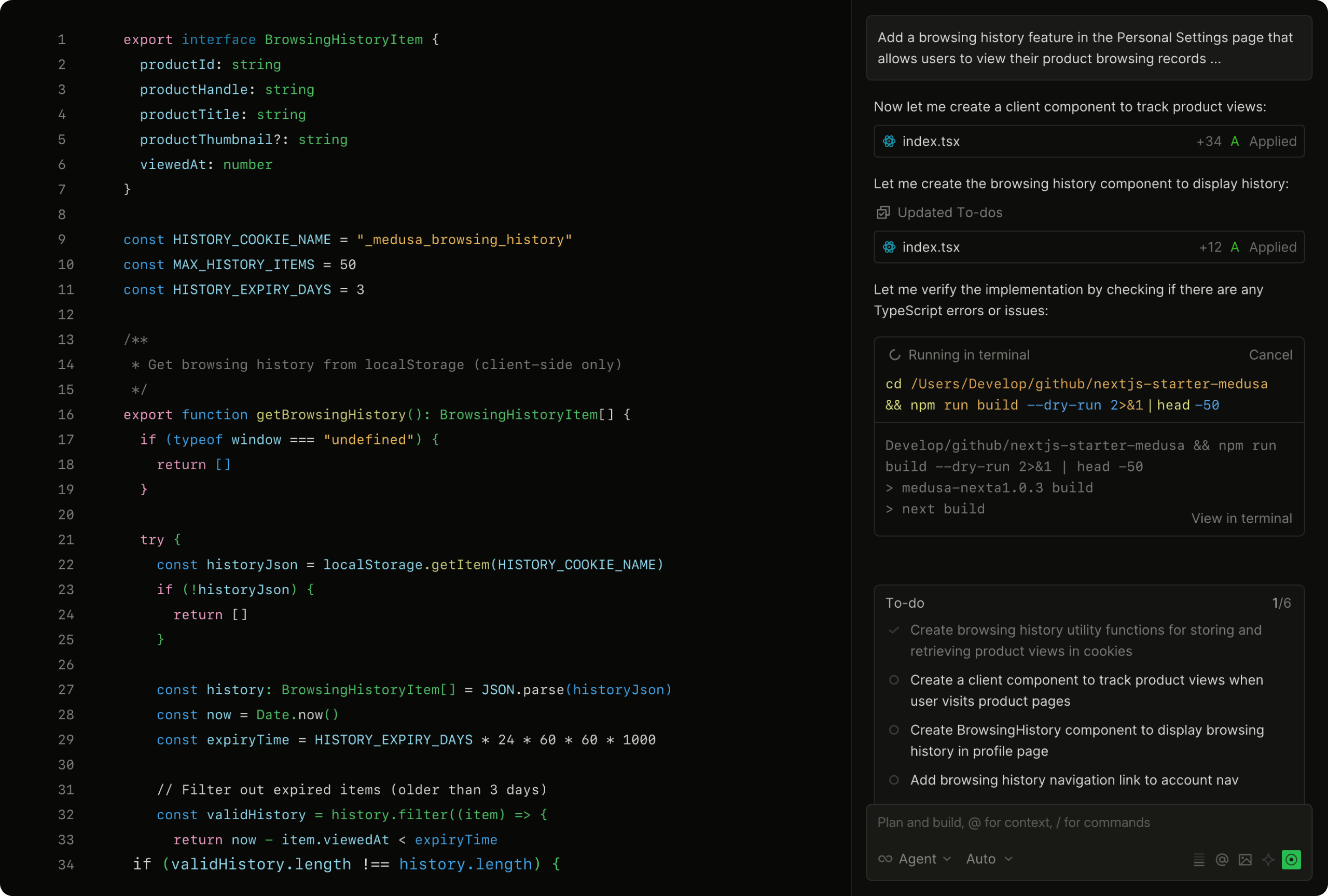Select the sparkle AI enhancement icon
Viewport: 1328px width, 896px height.
pos(1268,859)
